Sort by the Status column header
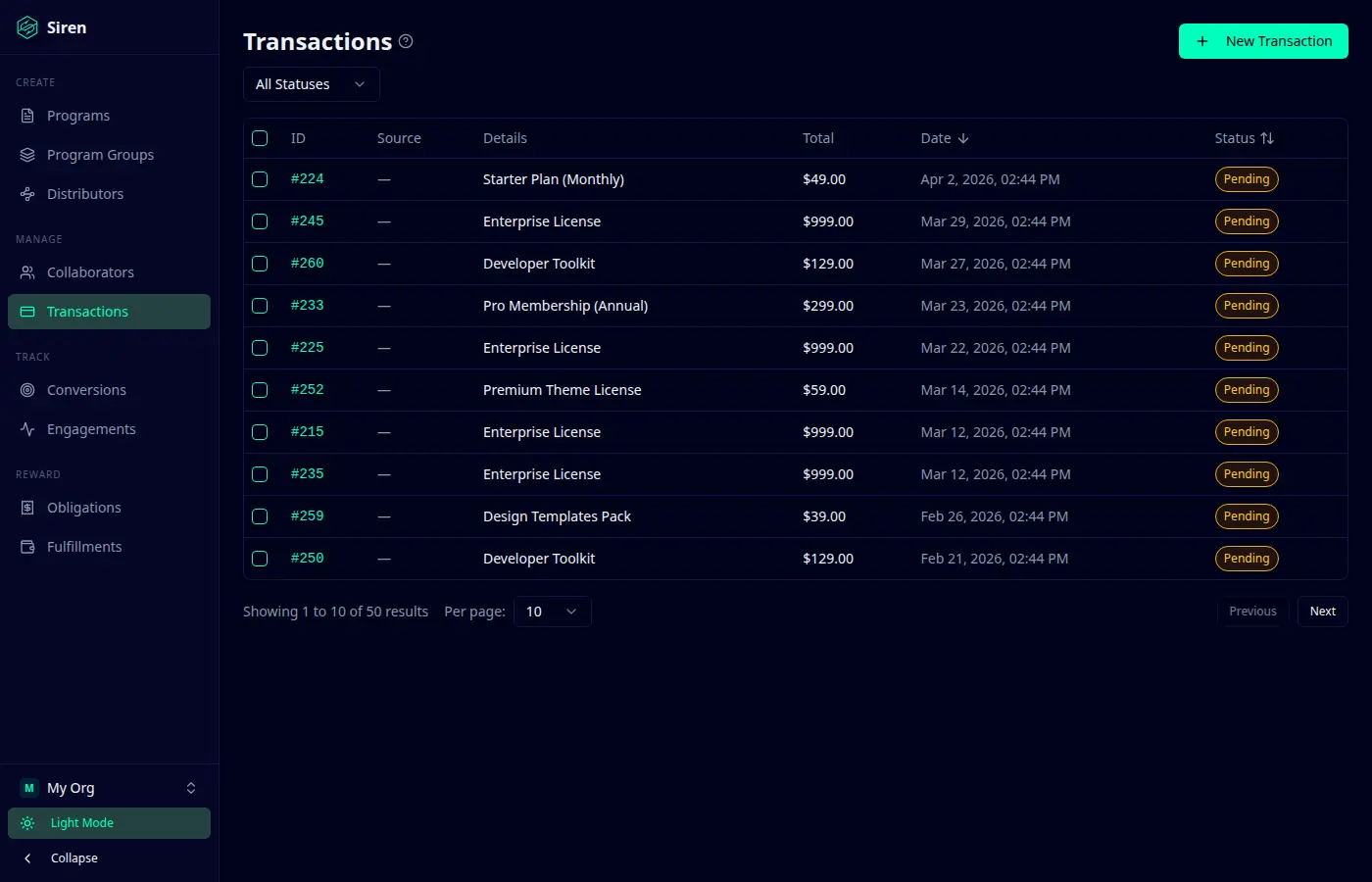This screenshot has height=882, width=1372. (1245, 138)
